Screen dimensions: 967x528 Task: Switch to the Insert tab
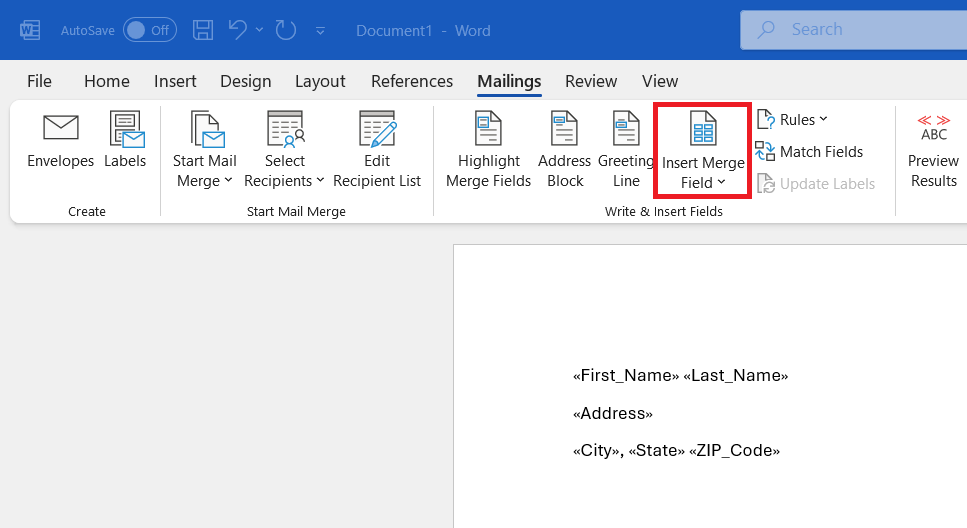point(175,81)
